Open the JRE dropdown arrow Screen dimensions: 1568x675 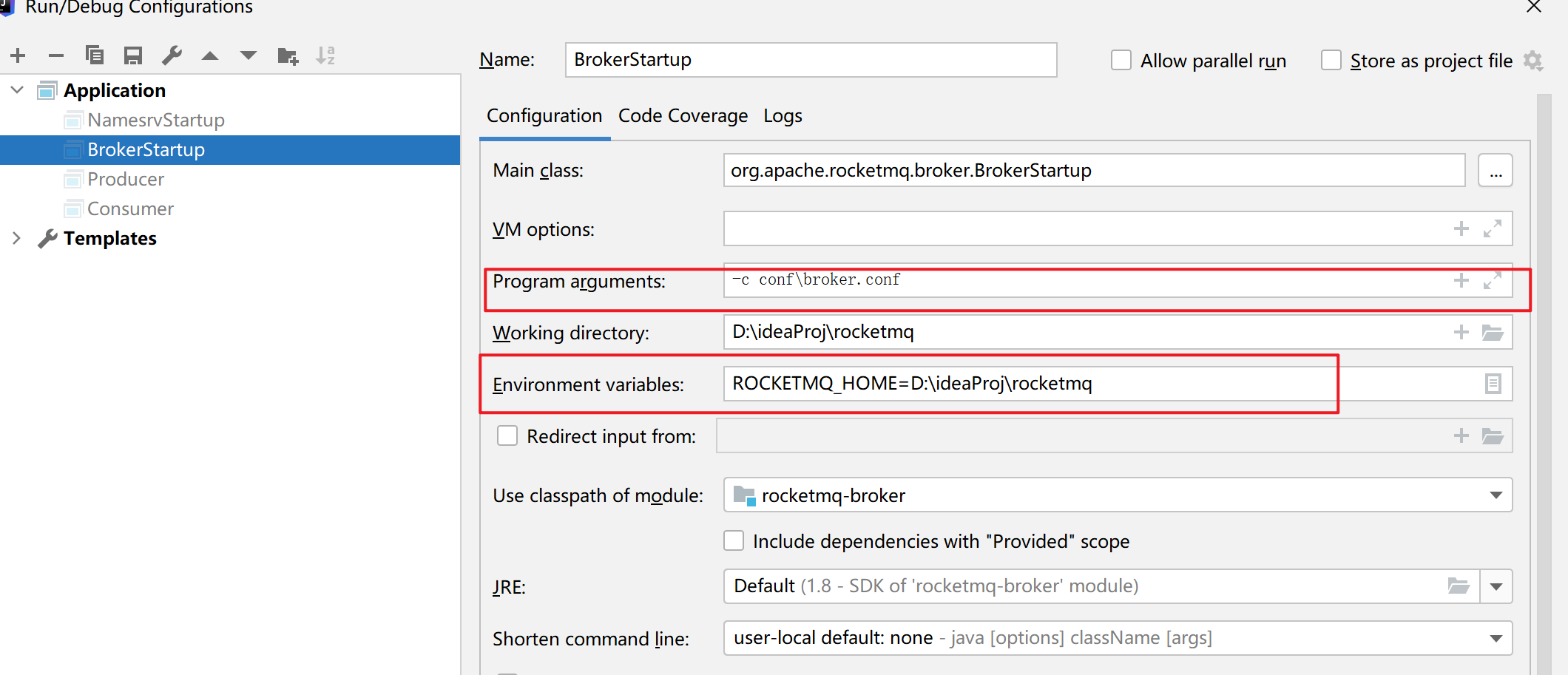[x=1496, y=586]
